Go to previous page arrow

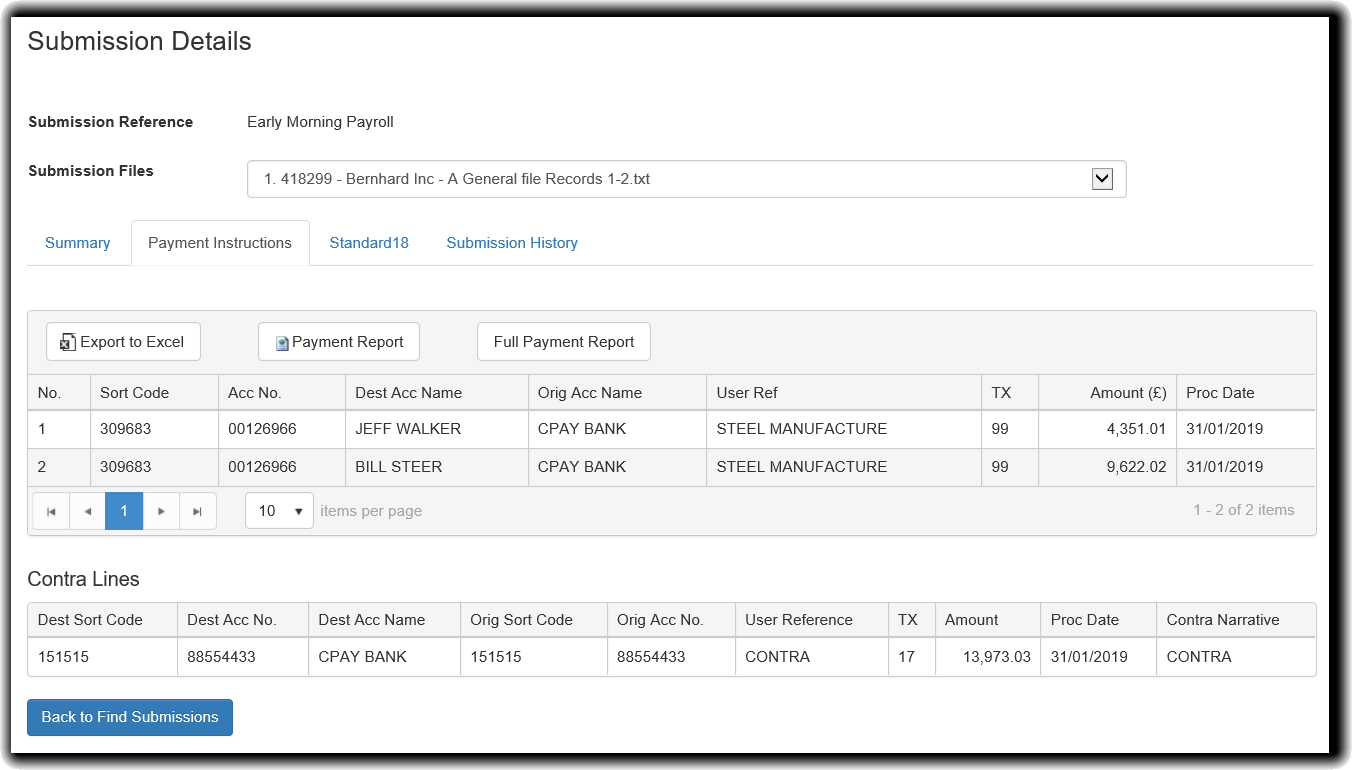(x=88, y=511)
